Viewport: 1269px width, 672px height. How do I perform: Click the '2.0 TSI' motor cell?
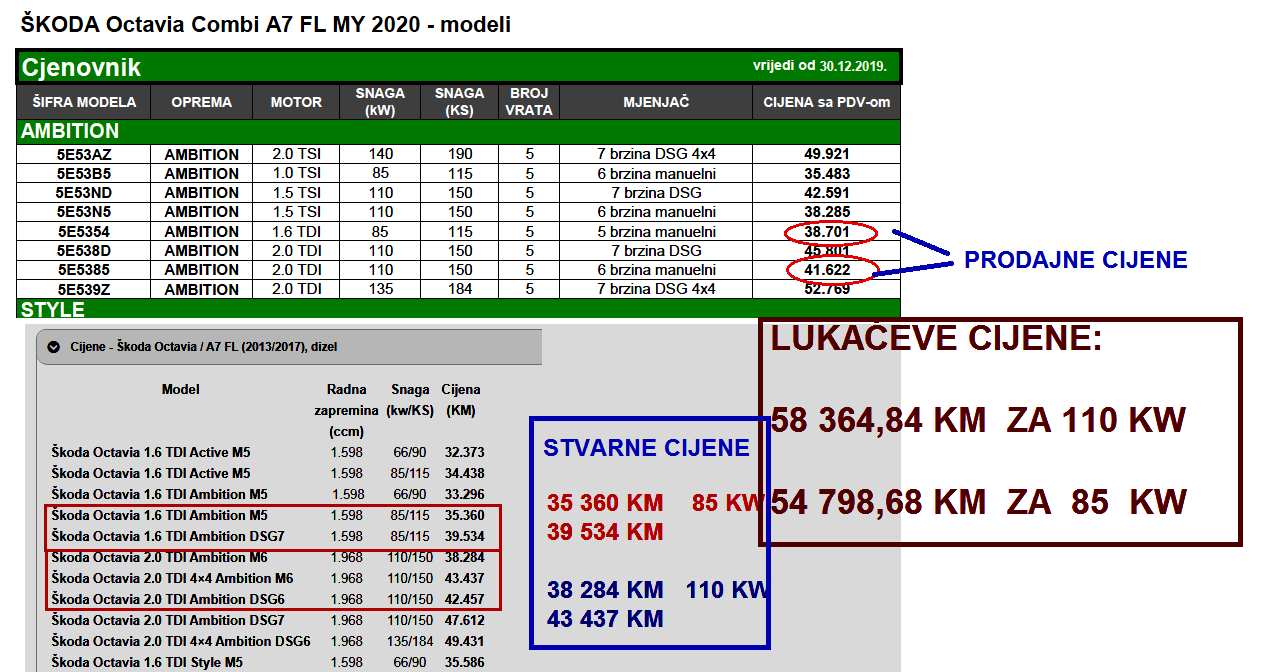click(296, 154)
